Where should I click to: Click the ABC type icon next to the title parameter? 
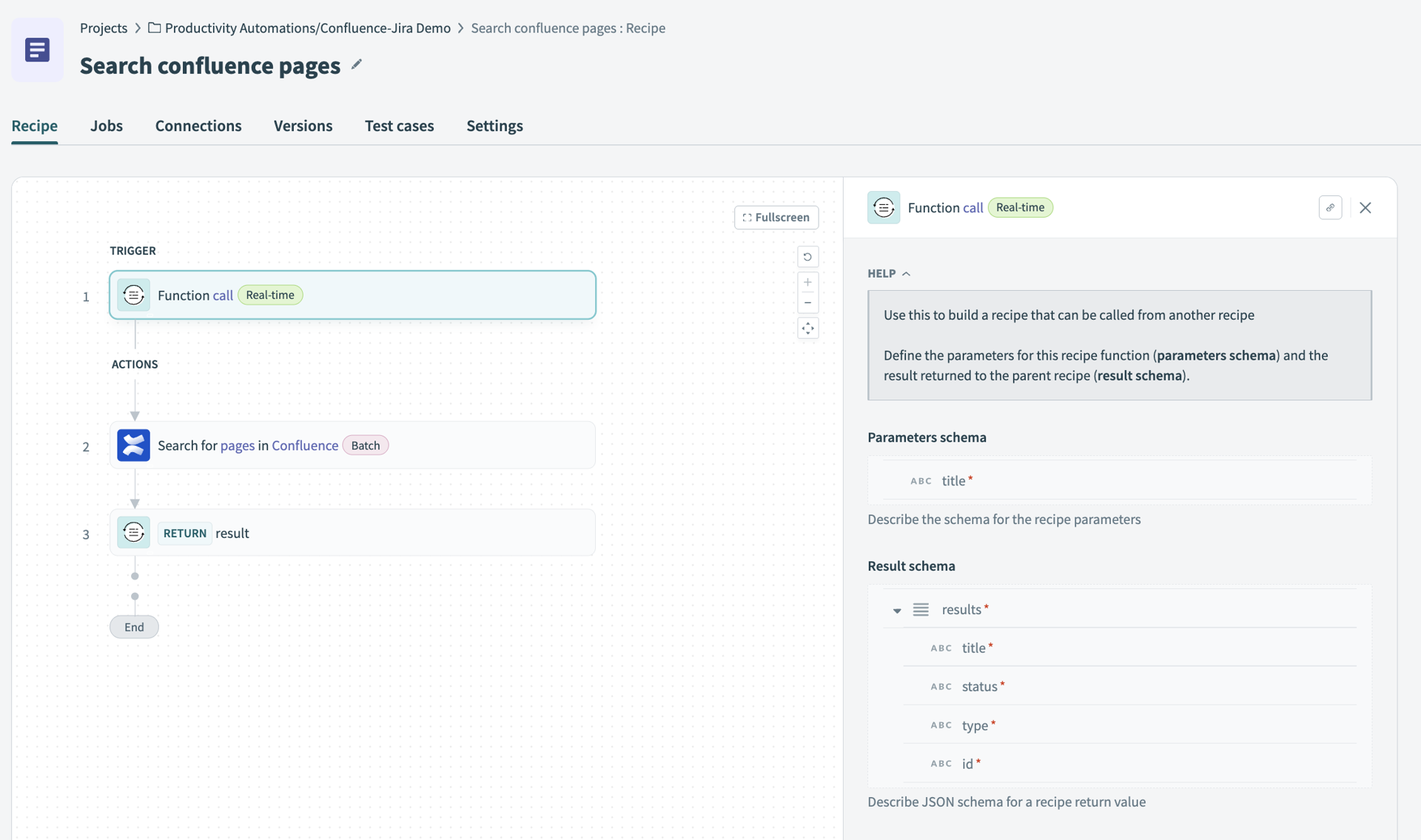click(921, 481)
